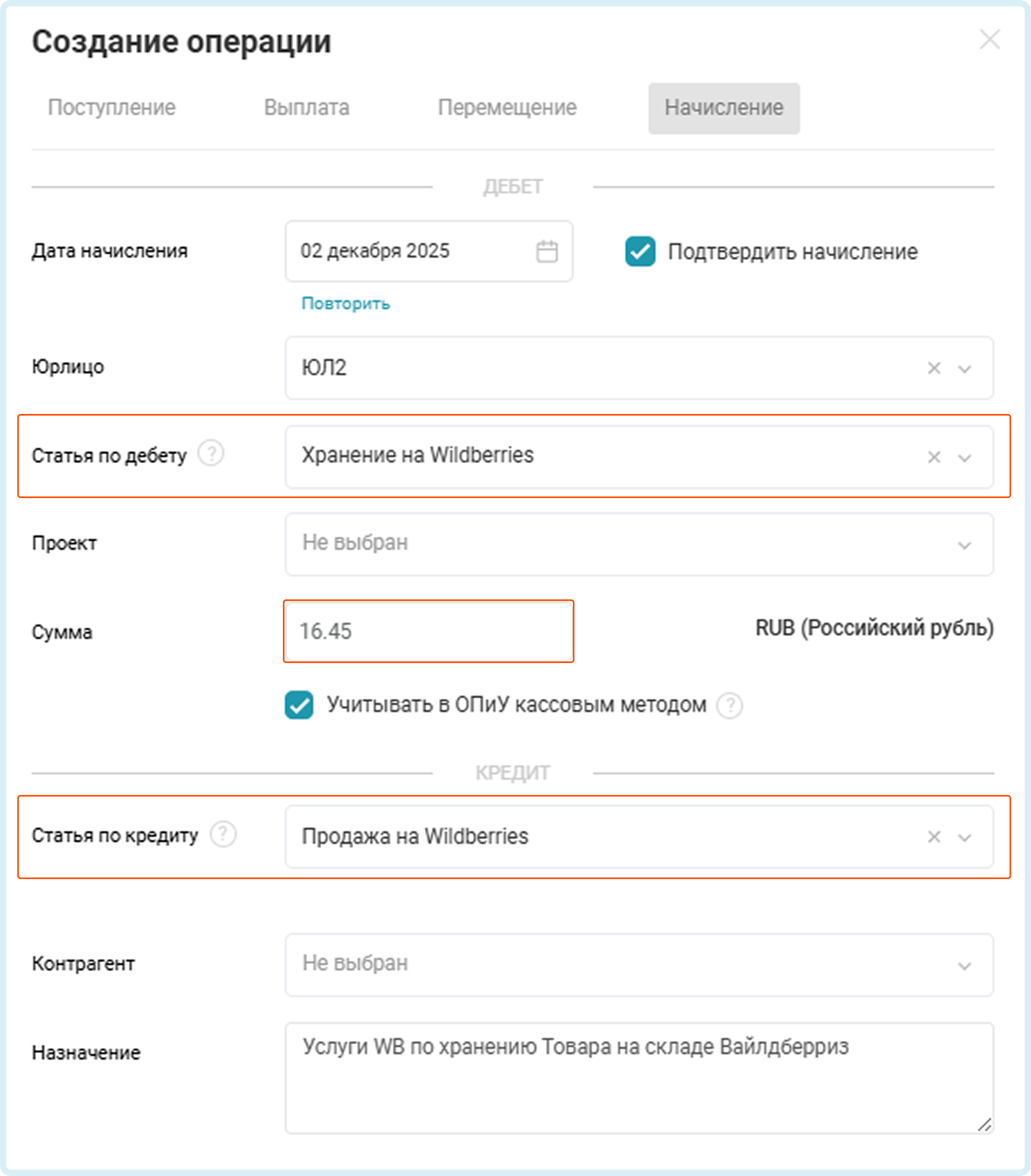Select the Перемещение tab

click(507, 108)
